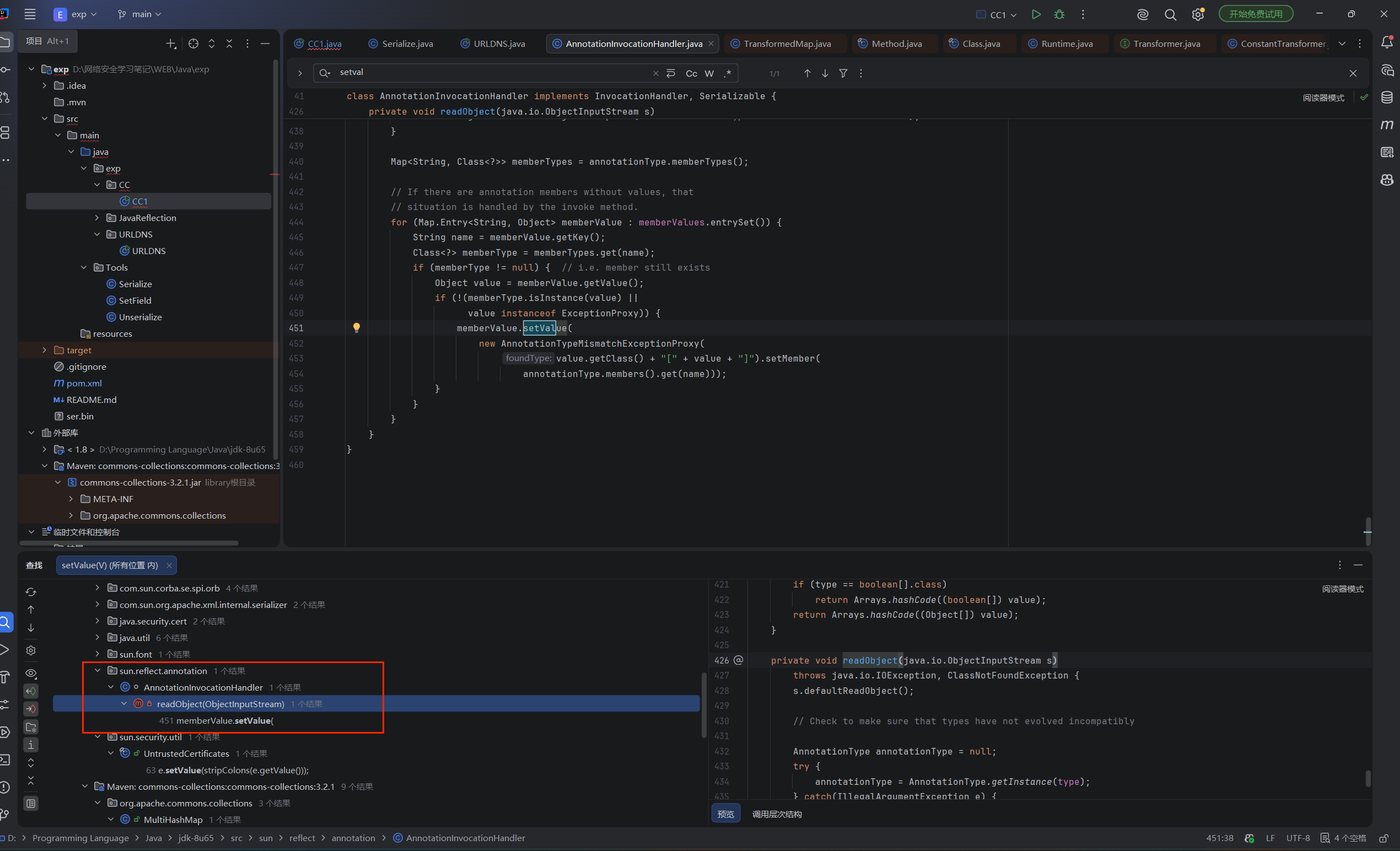Rerun the find usages search
This screenshot has width=1400, height=851.
[31, 592]
